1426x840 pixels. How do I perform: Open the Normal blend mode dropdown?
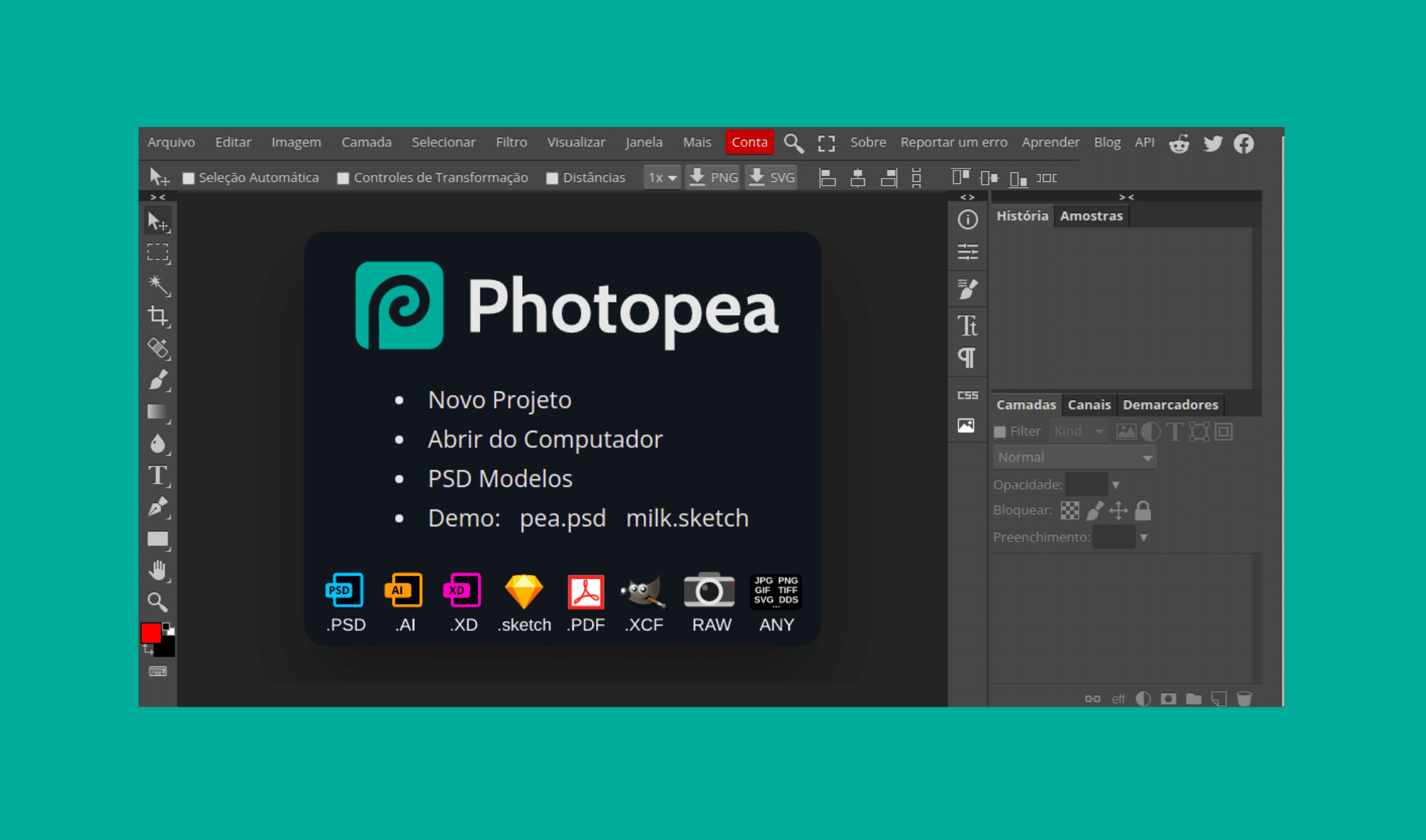1074,457
